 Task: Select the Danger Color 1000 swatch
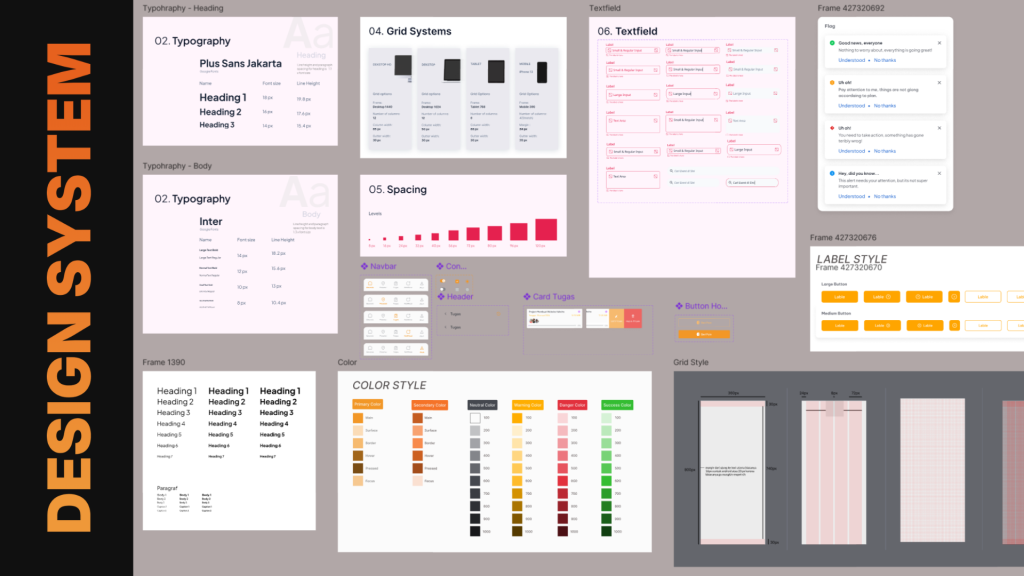click(563, 532)
